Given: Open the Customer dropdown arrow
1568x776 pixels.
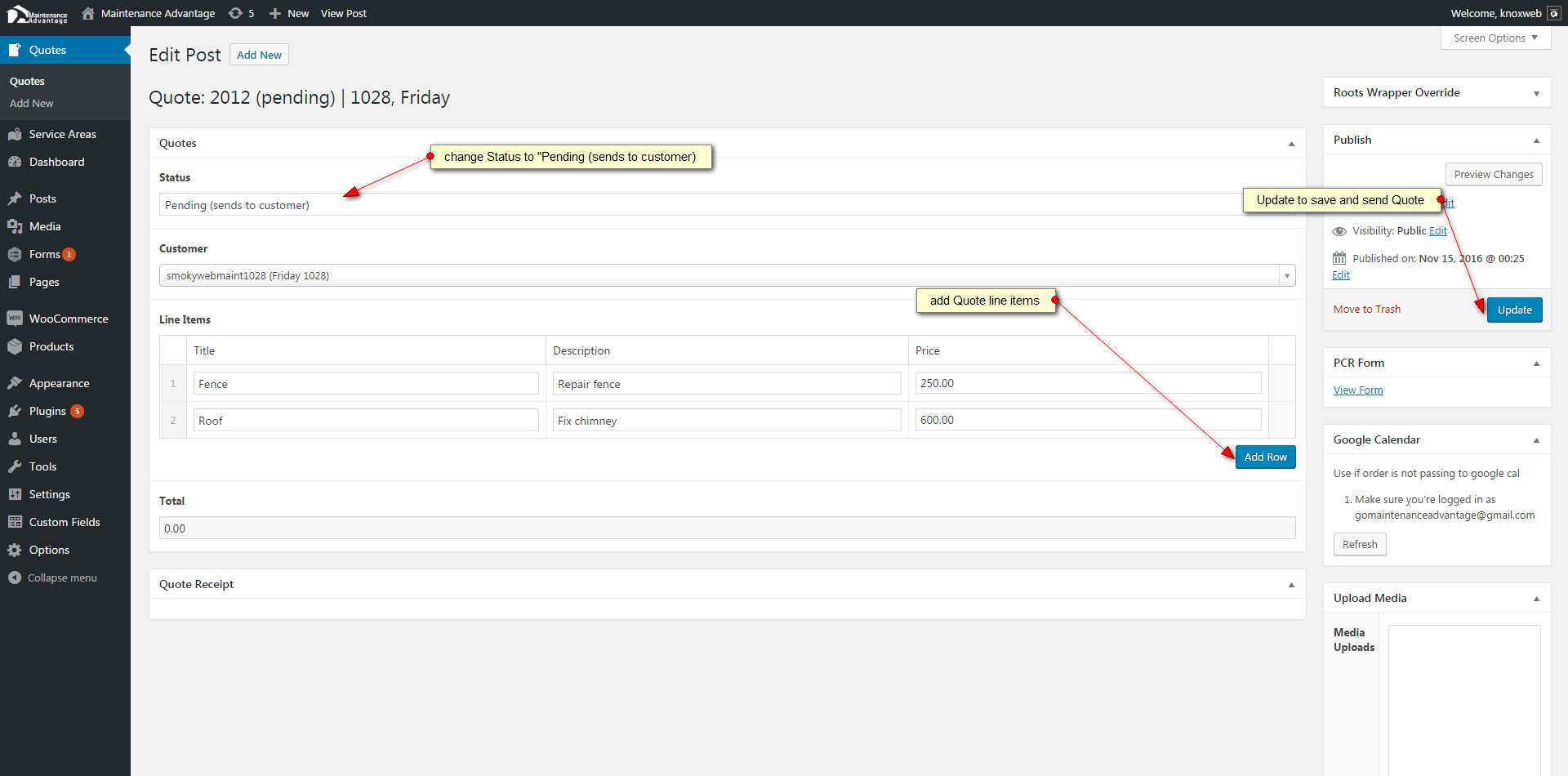Looking at the screenshot, I should (1287, 276).
